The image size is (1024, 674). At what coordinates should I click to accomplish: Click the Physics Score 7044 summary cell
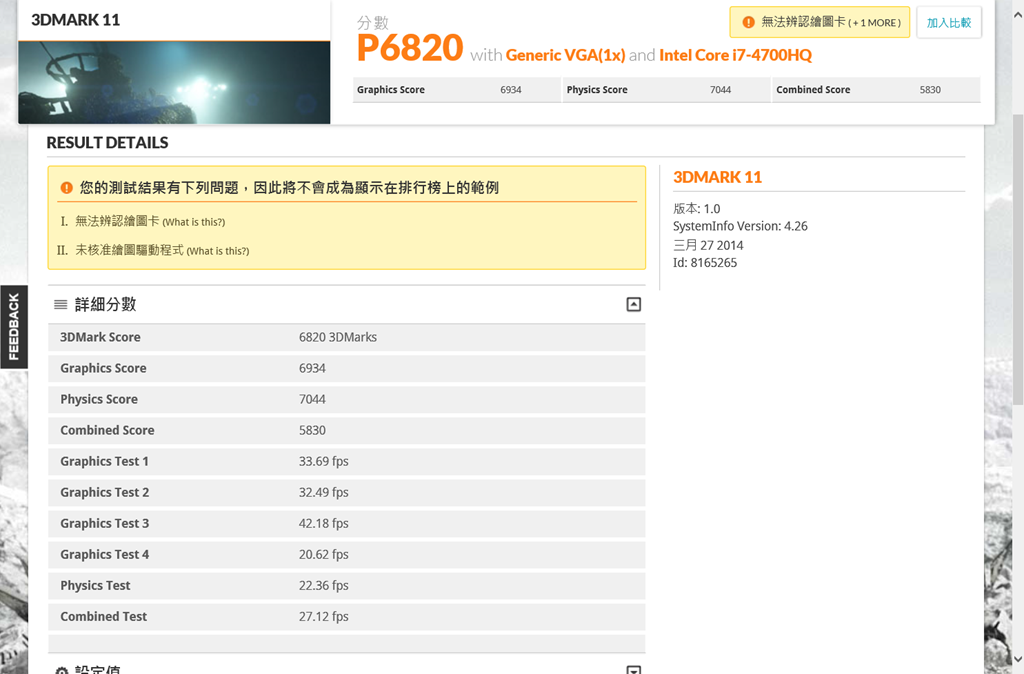pyautogui.click(x=667, y=89)
